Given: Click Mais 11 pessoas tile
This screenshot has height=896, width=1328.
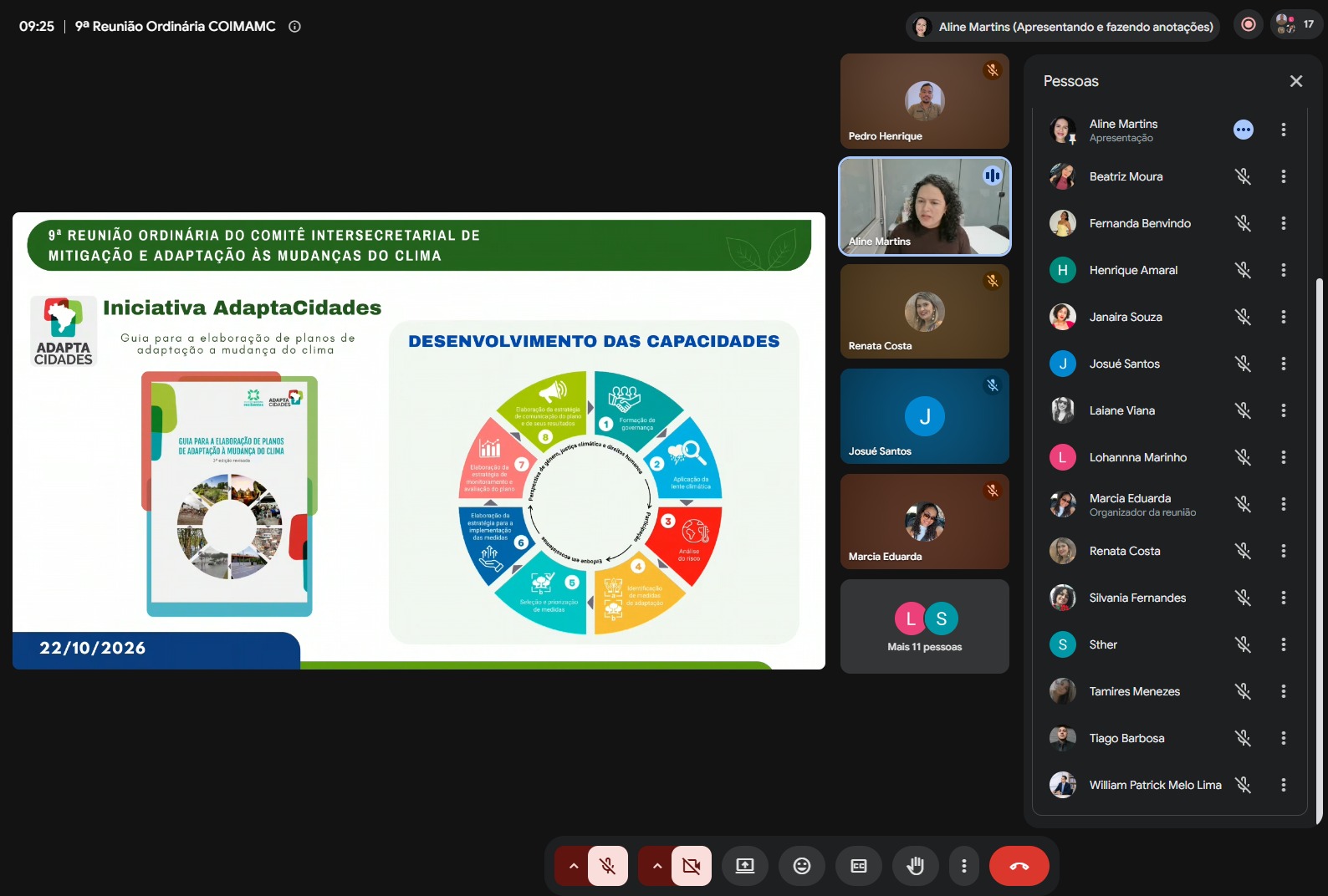Looking at the screenshot, I should click(x=925, y=626).
